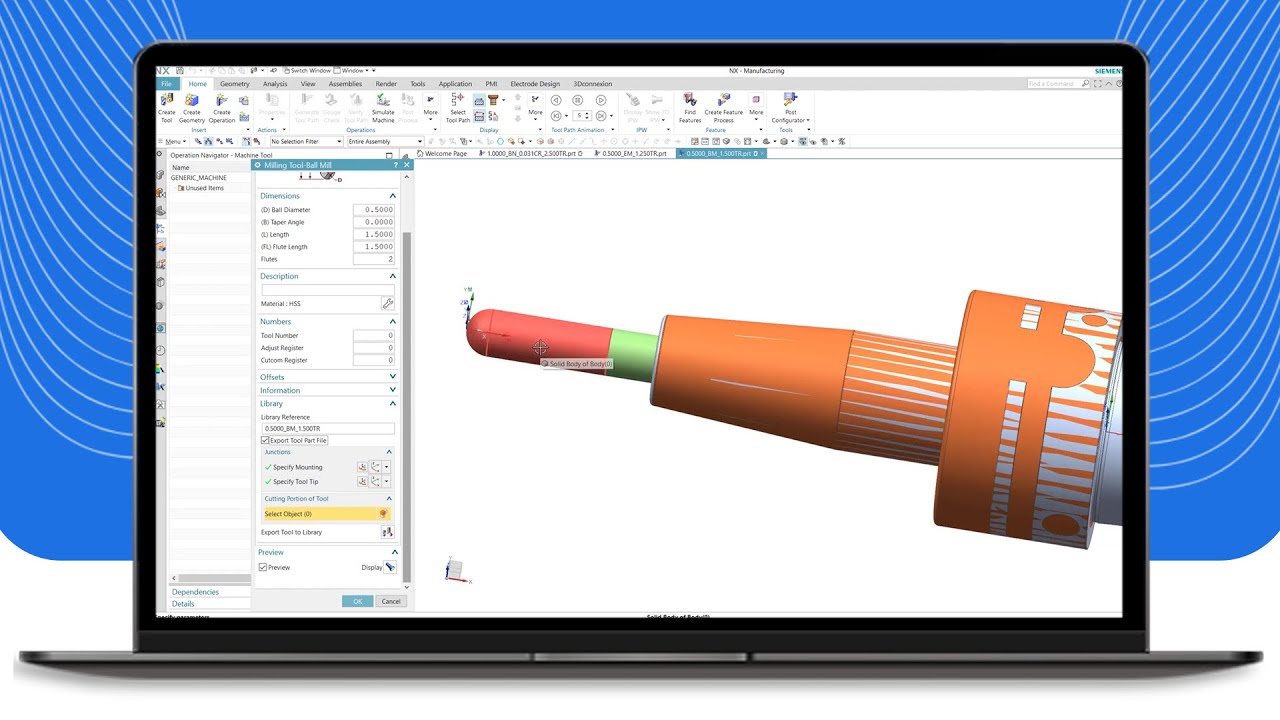Open the Specify Mounting CSYS dialog icon
Viewport: 1280px width, 720px height.
point(362,467)
